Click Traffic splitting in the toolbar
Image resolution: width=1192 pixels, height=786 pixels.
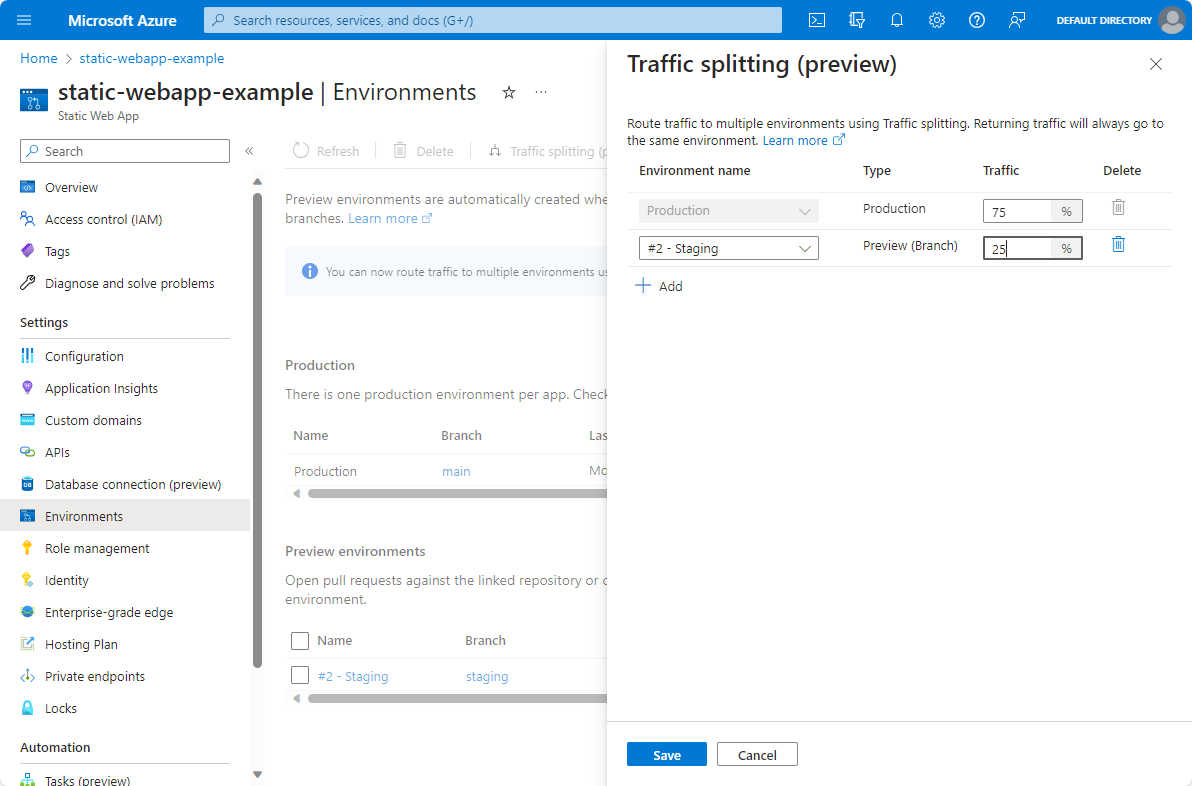547,151
